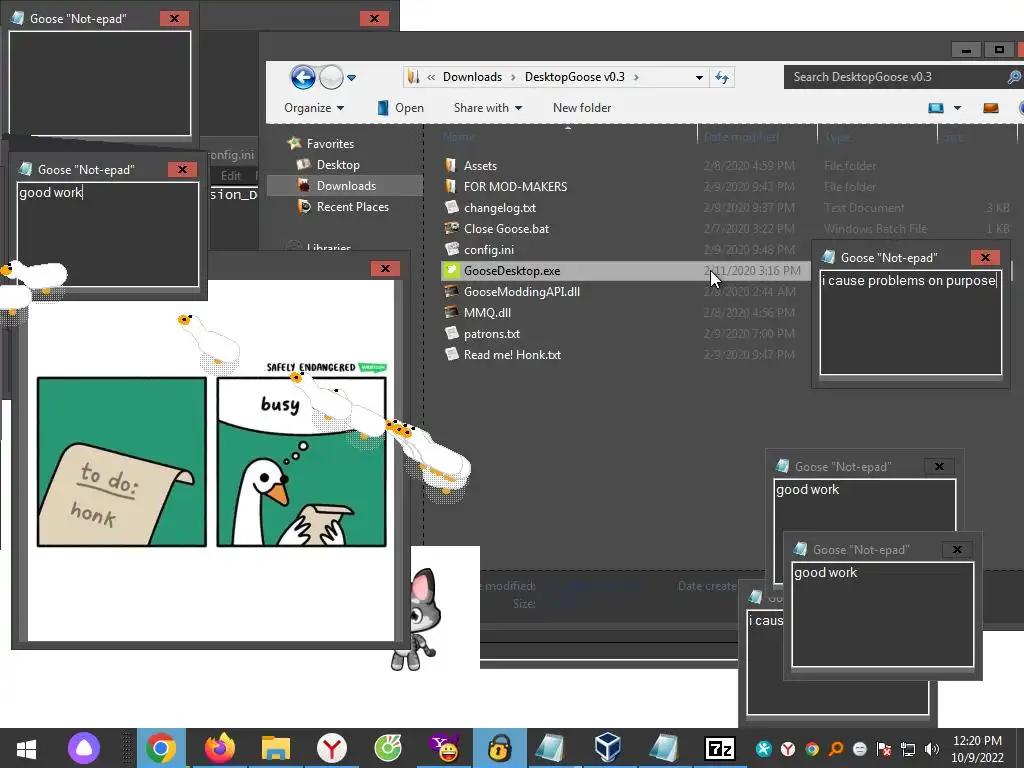Open Google Chrome from the taskbar

click(x=161, y=748)
